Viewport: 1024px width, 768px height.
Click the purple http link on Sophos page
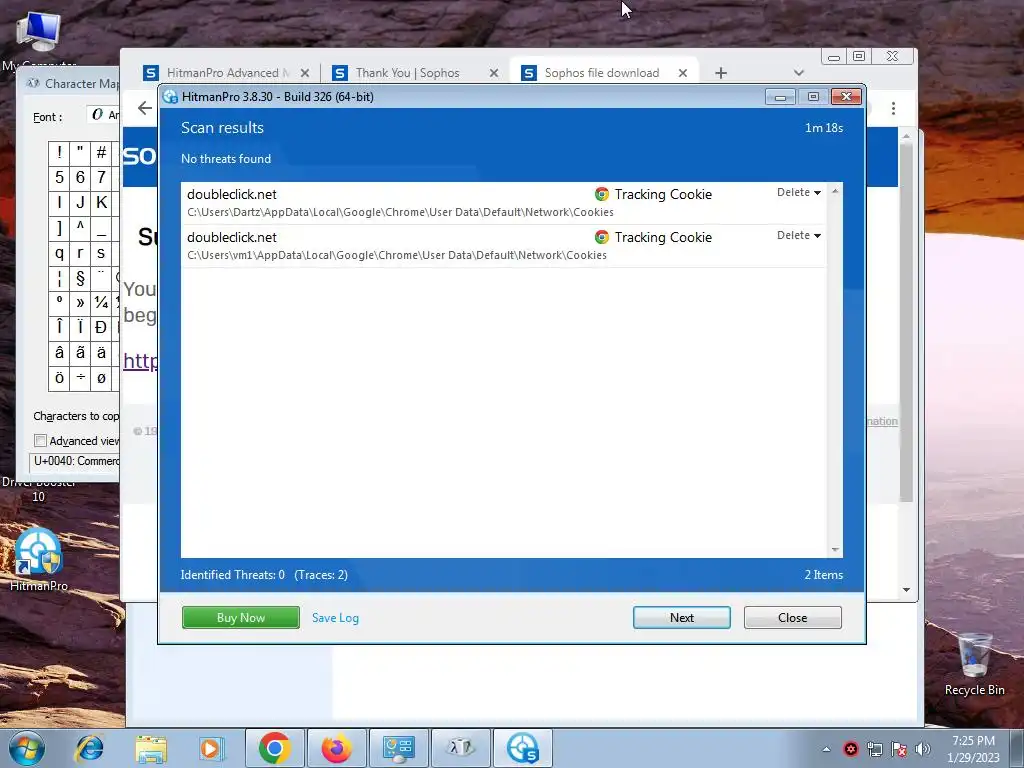pos(140,360)
